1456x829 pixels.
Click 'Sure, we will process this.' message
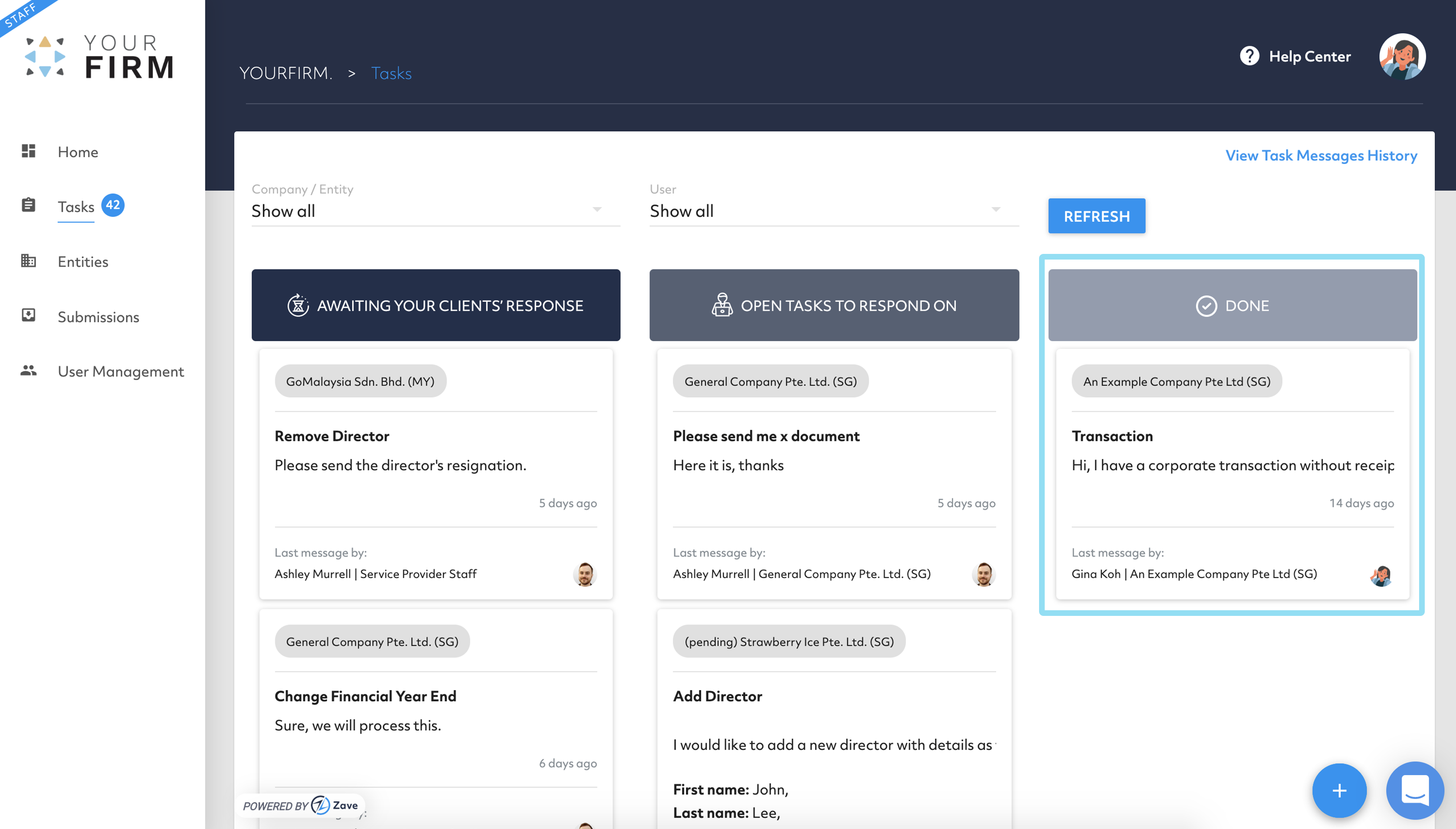[x=358, y=725]
